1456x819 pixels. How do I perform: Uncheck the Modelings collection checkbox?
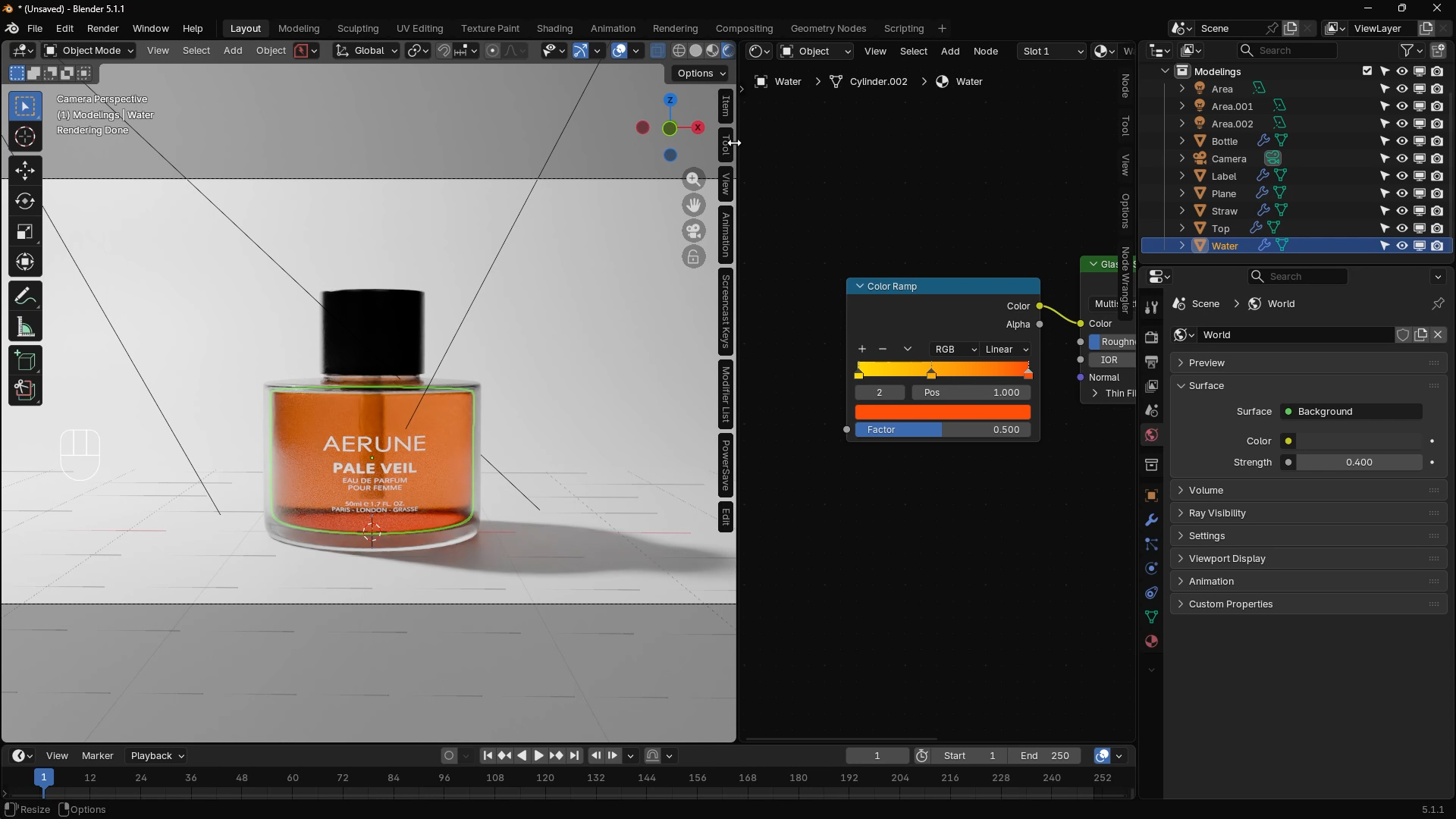pyautogui.click(x=1367, y=71)
